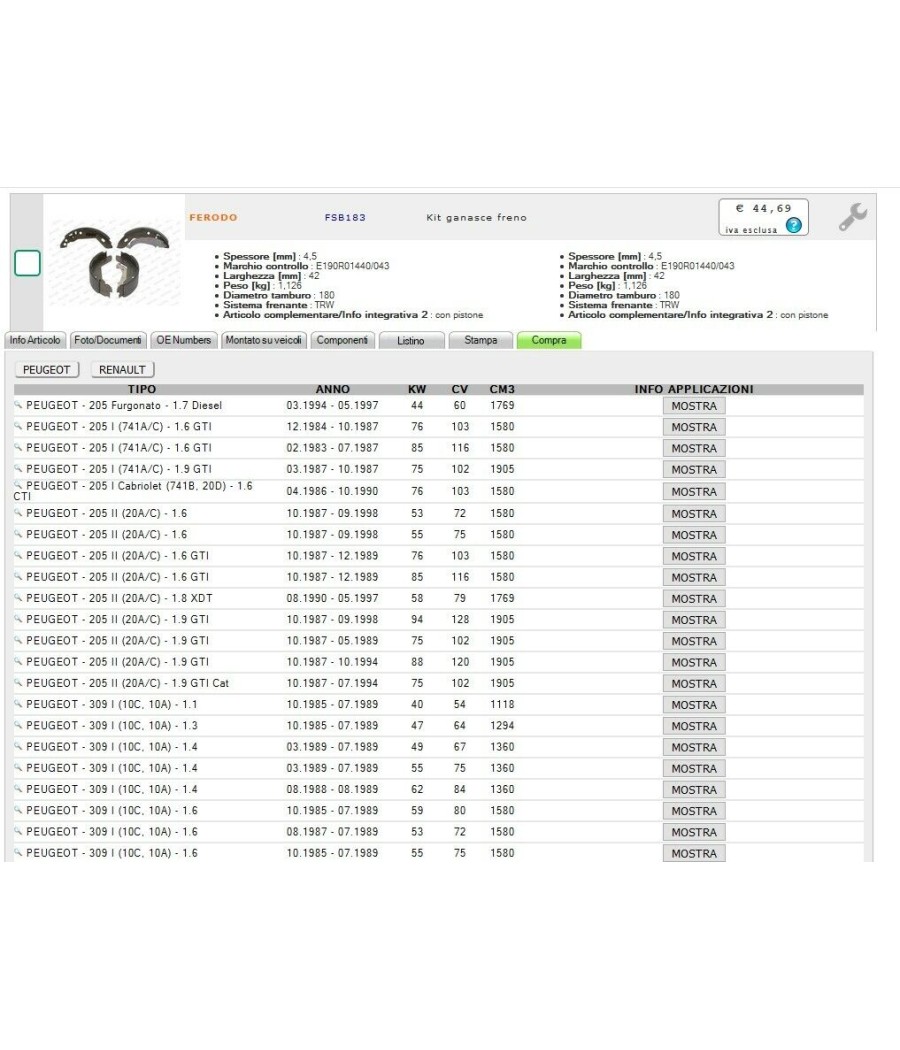Click magnifier for 205 II 1.6 GTI 85 kW
Screen dimensions: 900x1050
pyautogui.click(x=18, y=577)
